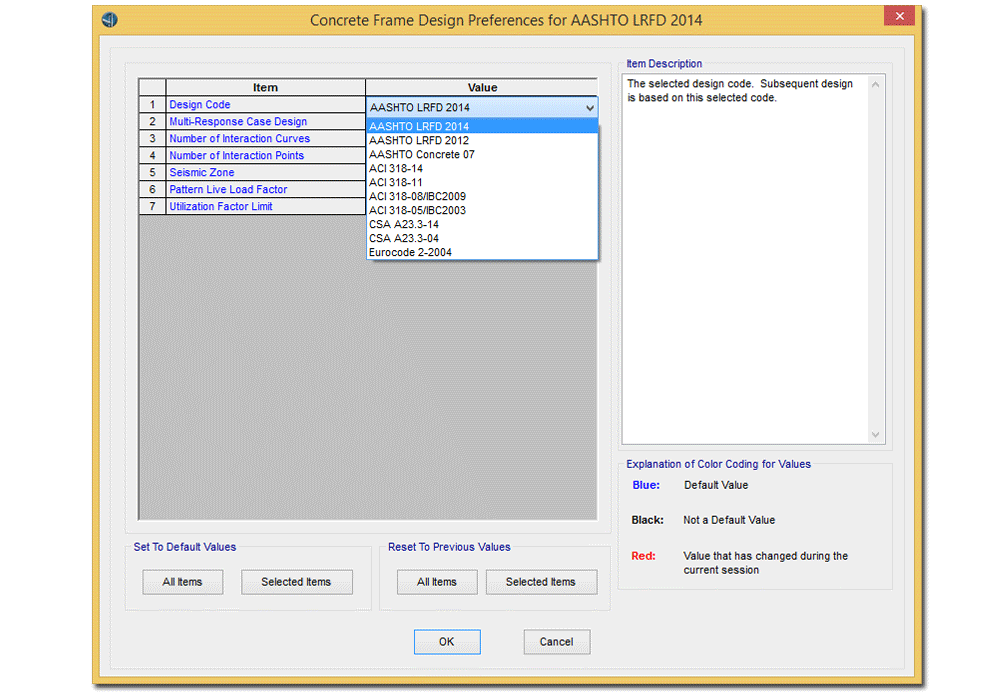Set selected items to default values

click(297, 582)
